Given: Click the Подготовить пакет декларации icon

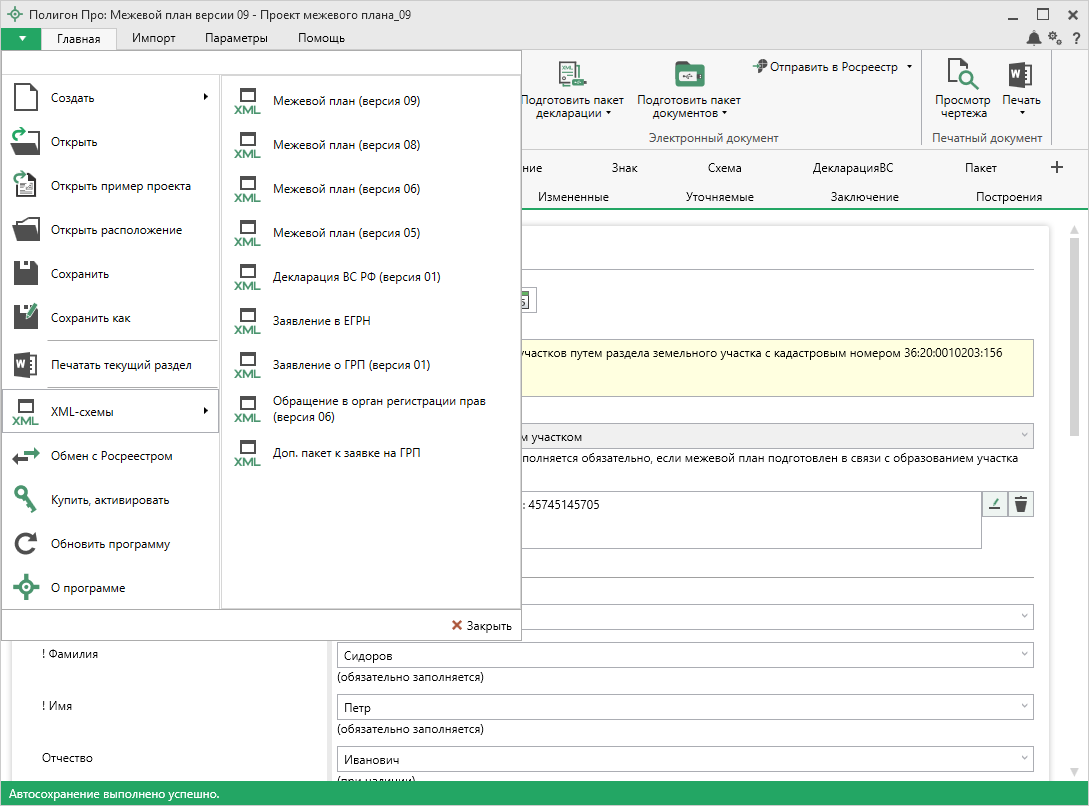Looking at the screenshot, I should 572,76.
